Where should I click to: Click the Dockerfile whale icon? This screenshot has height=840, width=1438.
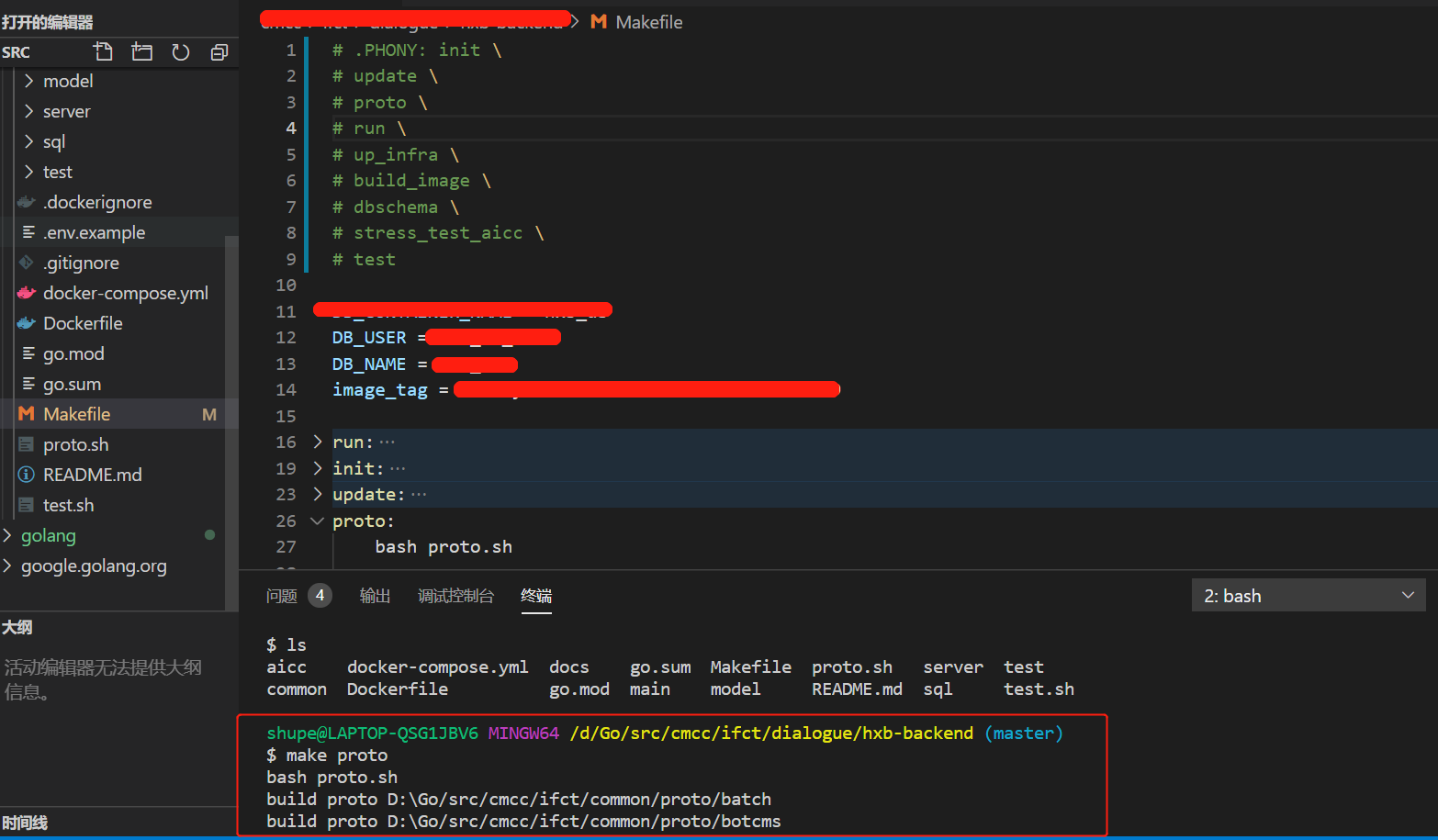click(x=27, y=323)
